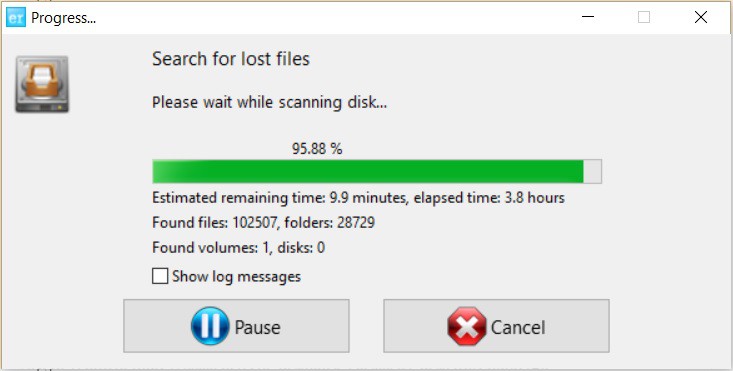Minimize the Progress window
Screen dimensions: 733x371
(x=588, y=17)
